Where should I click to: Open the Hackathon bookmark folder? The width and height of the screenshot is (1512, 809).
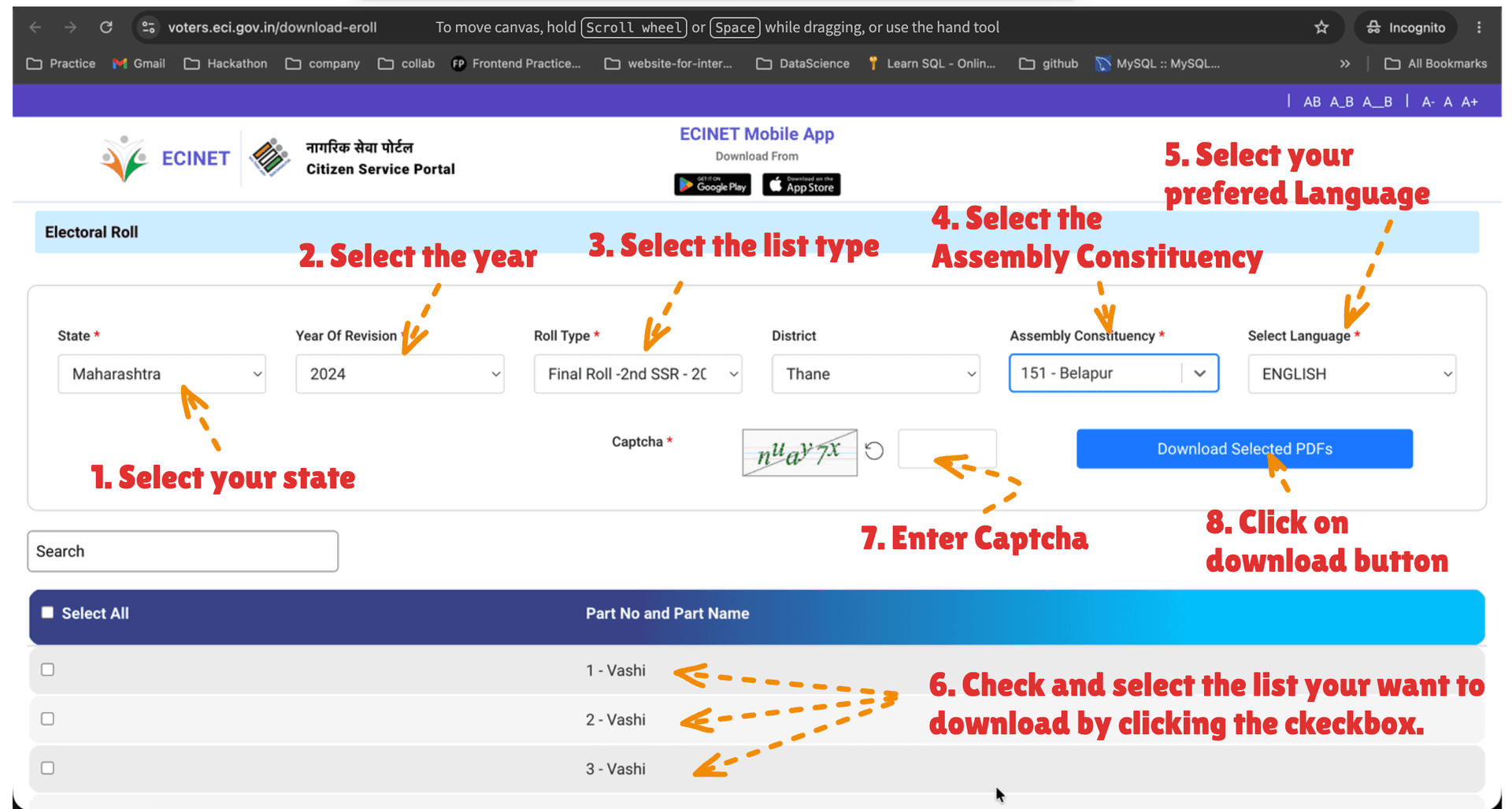226,64
